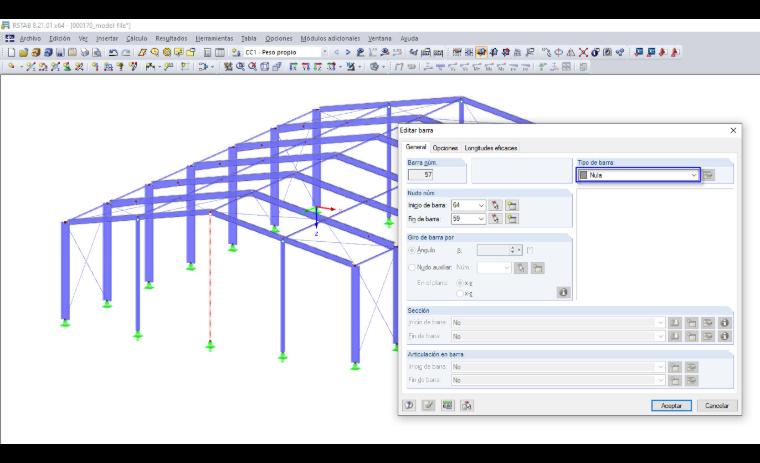Screen dimensions: 760x463
Task: Click the pick node icon for Fin de barra
Action: click(x=495, y=219)
